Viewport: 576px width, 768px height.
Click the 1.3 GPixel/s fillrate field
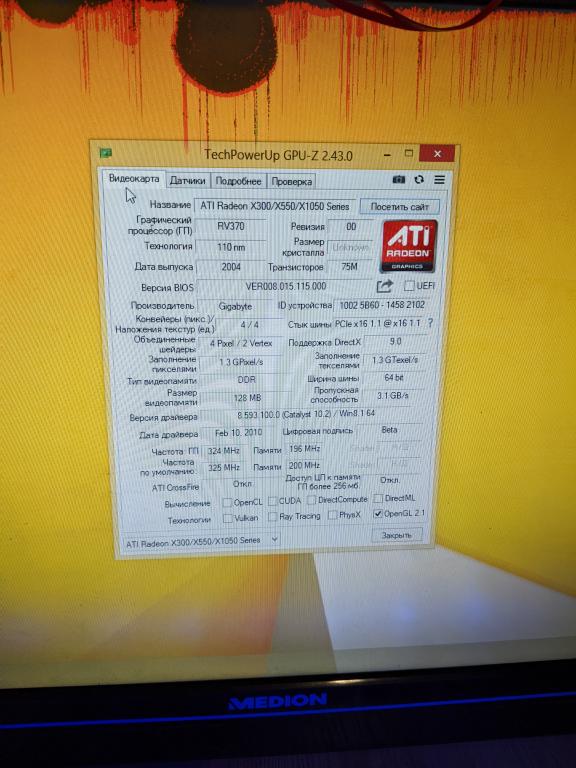(x=241, y=362)
